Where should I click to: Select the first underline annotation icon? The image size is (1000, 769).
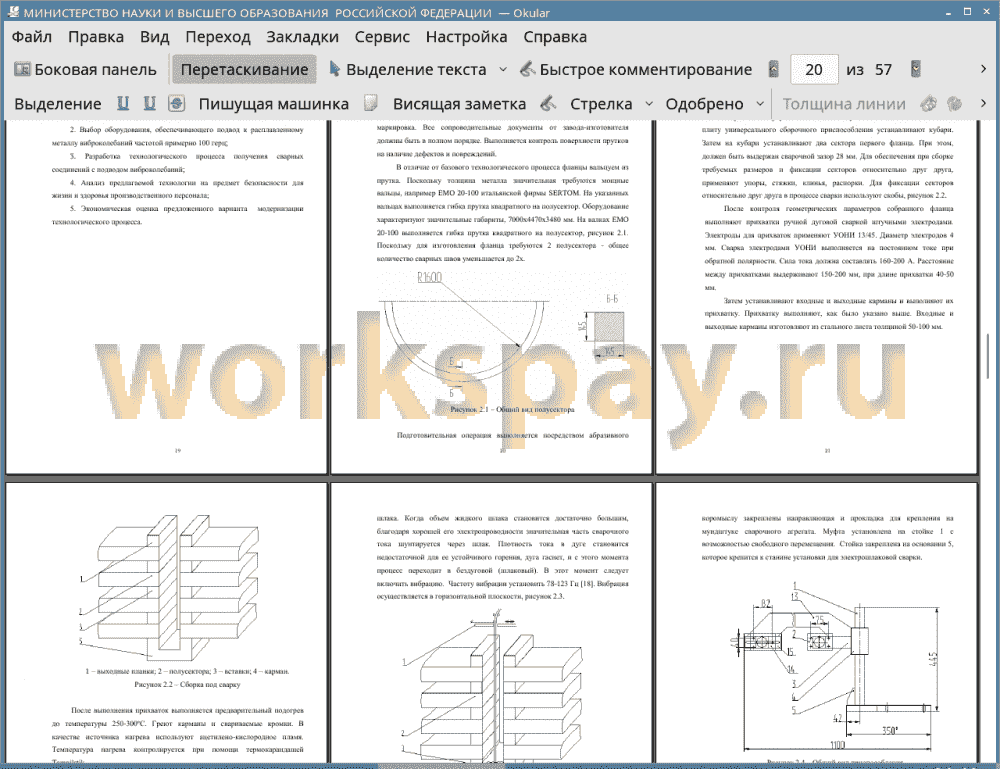tap(123, 103)
